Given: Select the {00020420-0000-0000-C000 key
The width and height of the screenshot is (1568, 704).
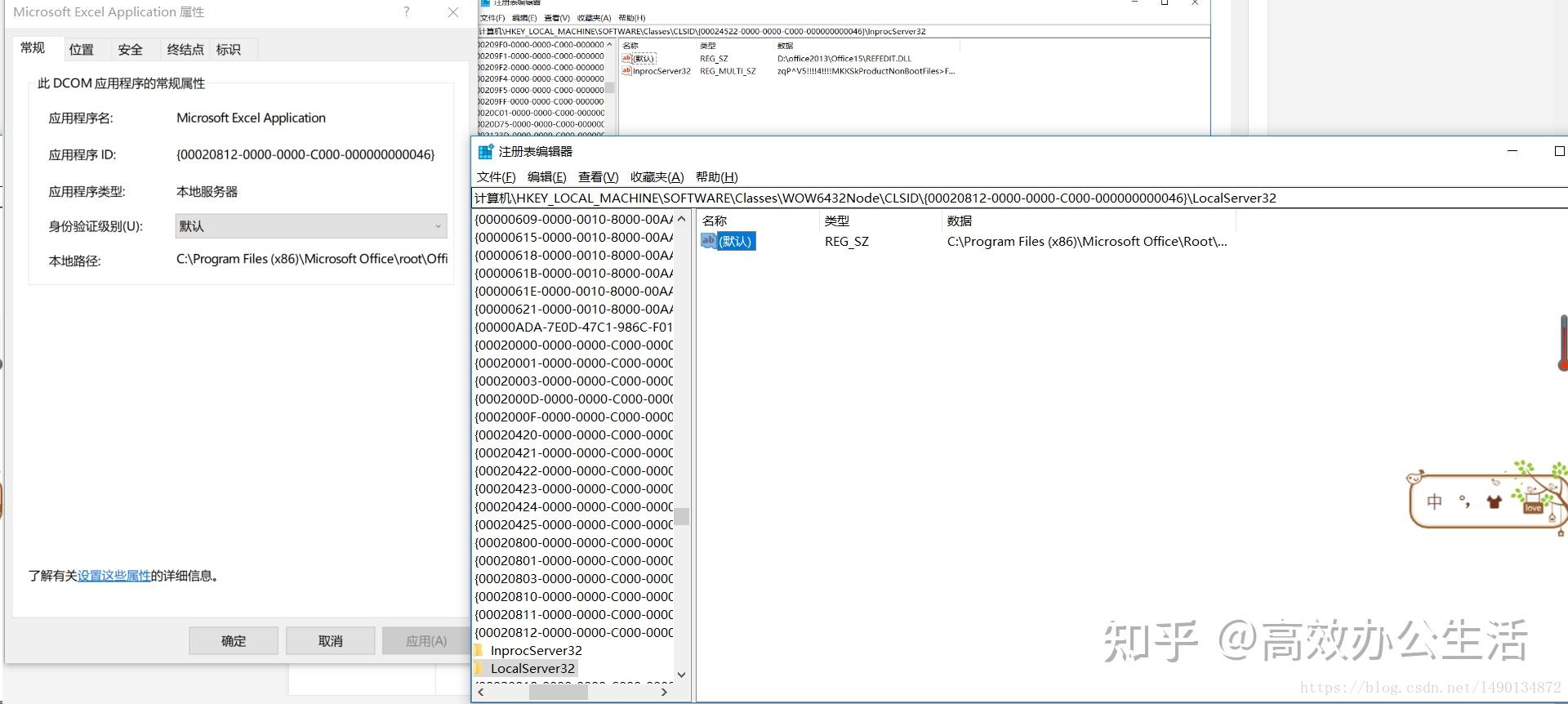Looking at the screenshot, I should pyautogui.click(x=574, y=434).
